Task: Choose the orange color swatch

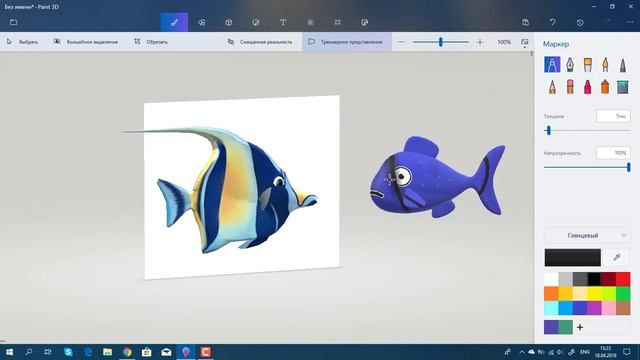Action: click(551, 293)
